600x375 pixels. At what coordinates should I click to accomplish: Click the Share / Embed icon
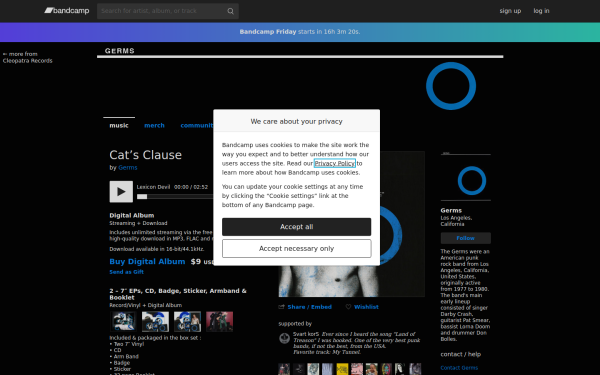[282, 307]
